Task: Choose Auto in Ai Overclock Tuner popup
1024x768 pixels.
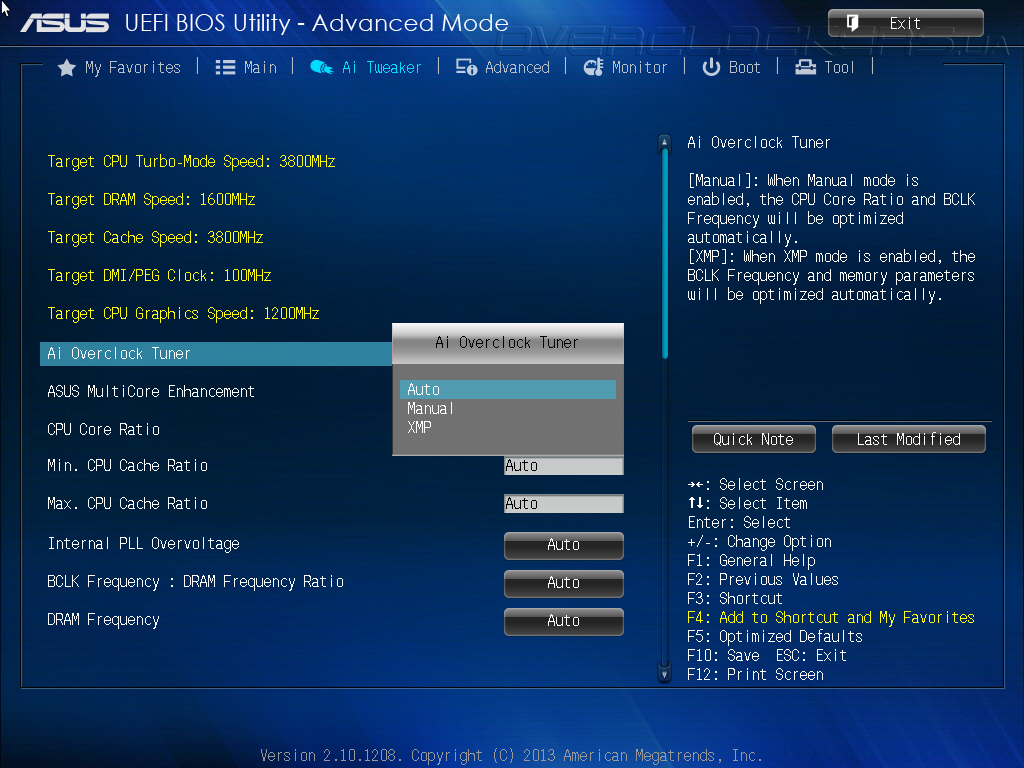Action: (508, 390)
